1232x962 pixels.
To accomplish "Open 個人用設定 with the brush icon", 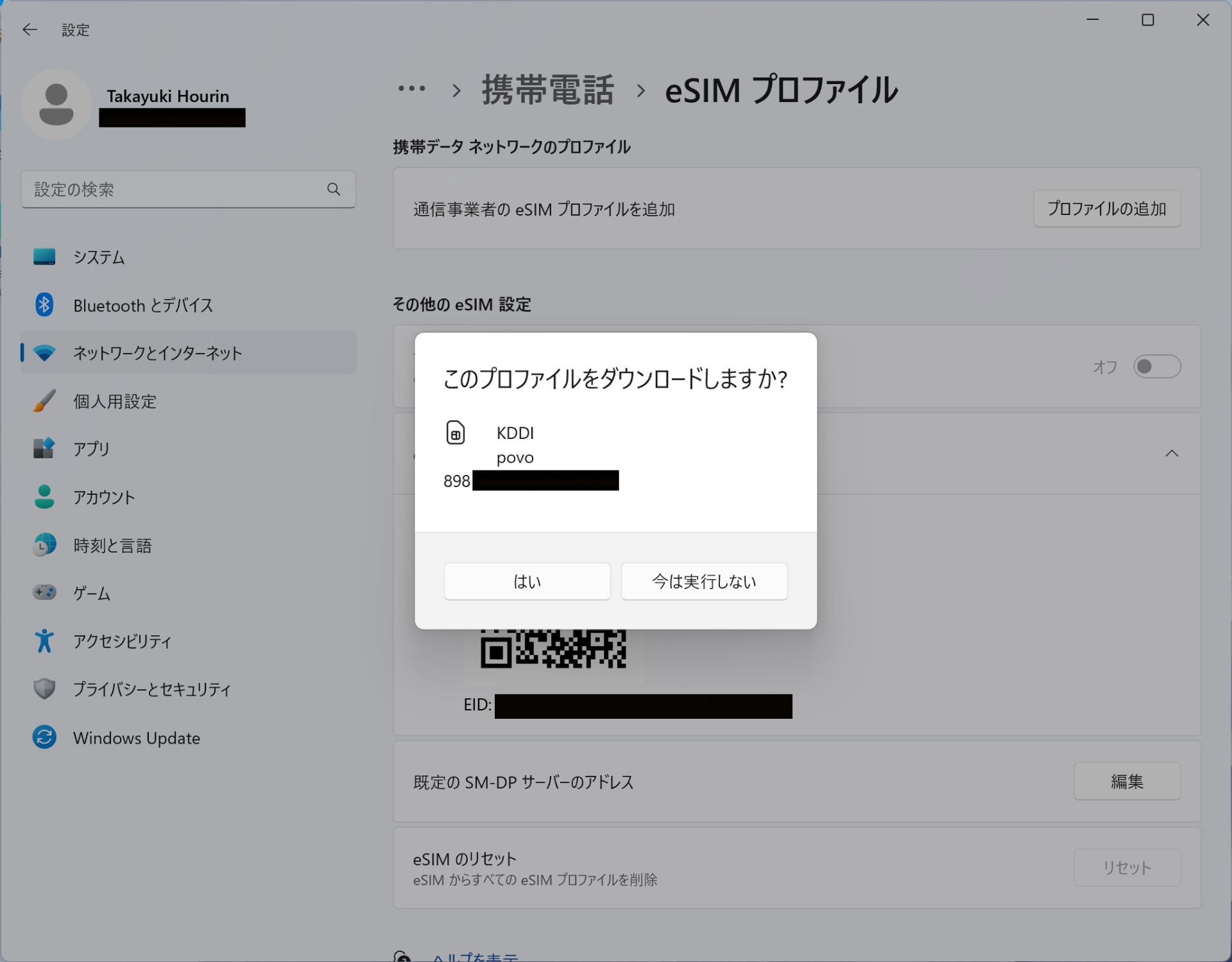I will [x=114, y=401].
